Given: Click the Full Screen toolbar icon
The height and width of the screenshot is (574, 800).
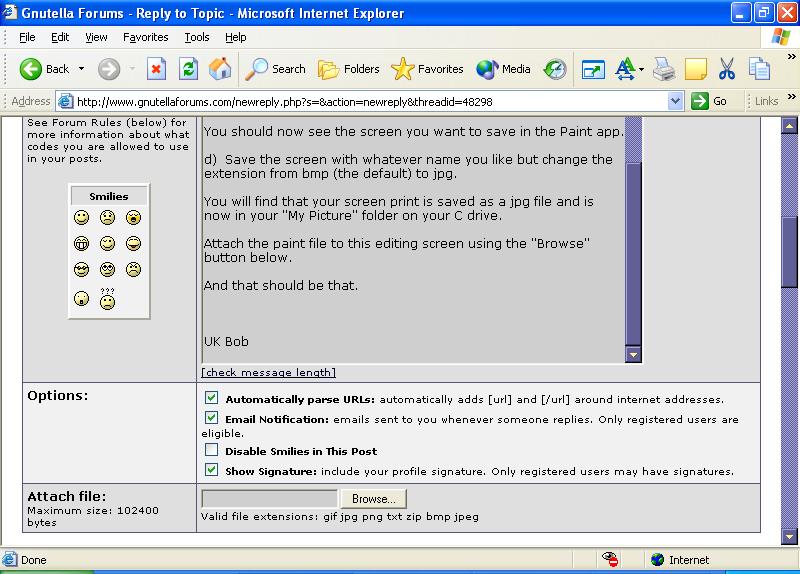Looking at the screenshot, I should [x=593, y=69].
